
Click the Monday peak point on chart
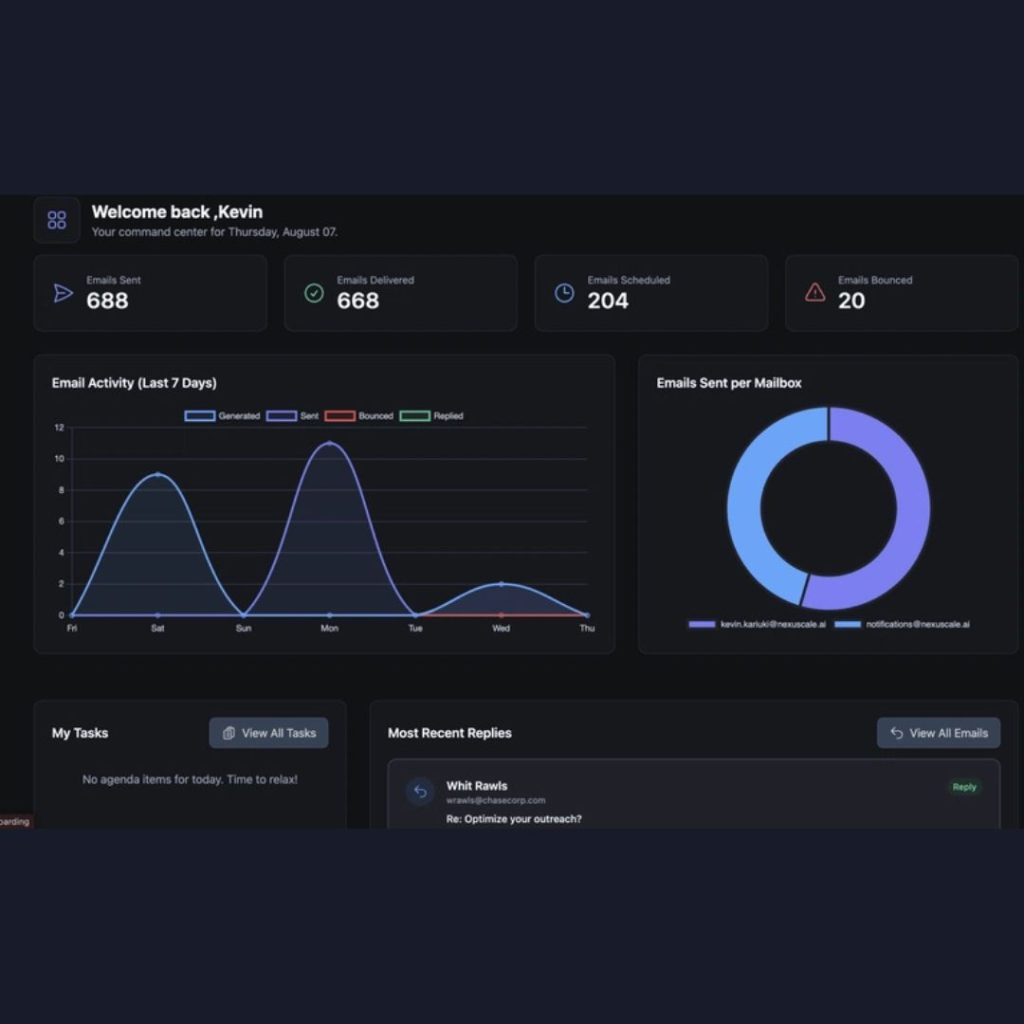(x=329, y=443)
